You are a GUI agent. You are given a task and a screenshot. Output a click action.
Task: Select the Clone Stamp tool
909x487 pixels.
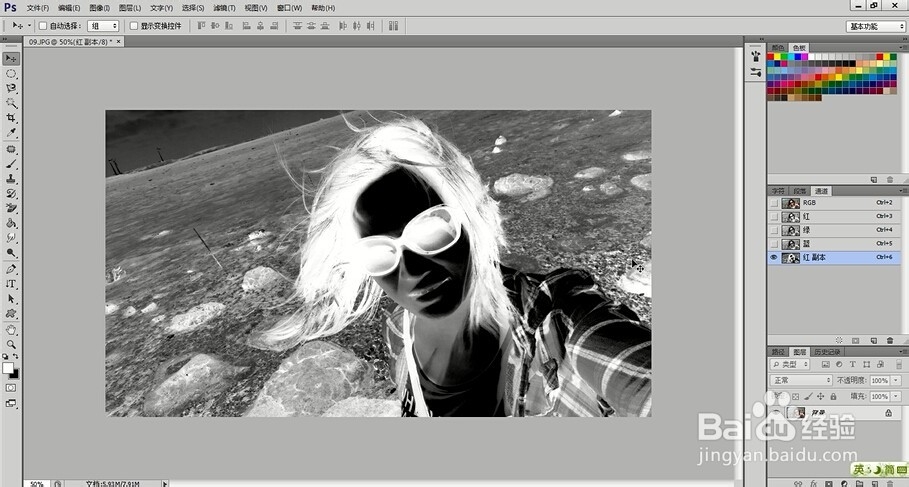tap(11, 179)
